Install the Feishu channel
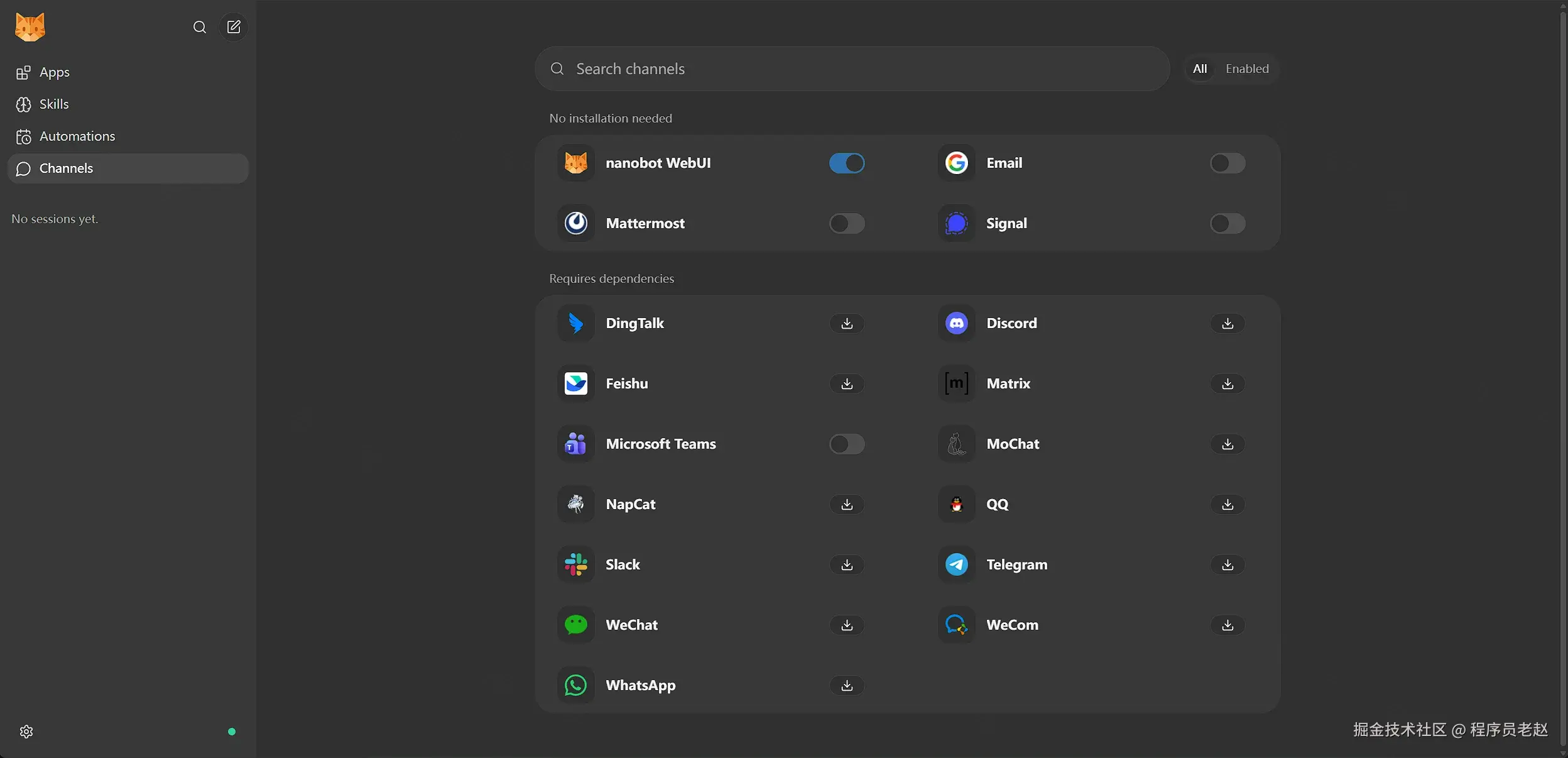 (x=847, y=383)
